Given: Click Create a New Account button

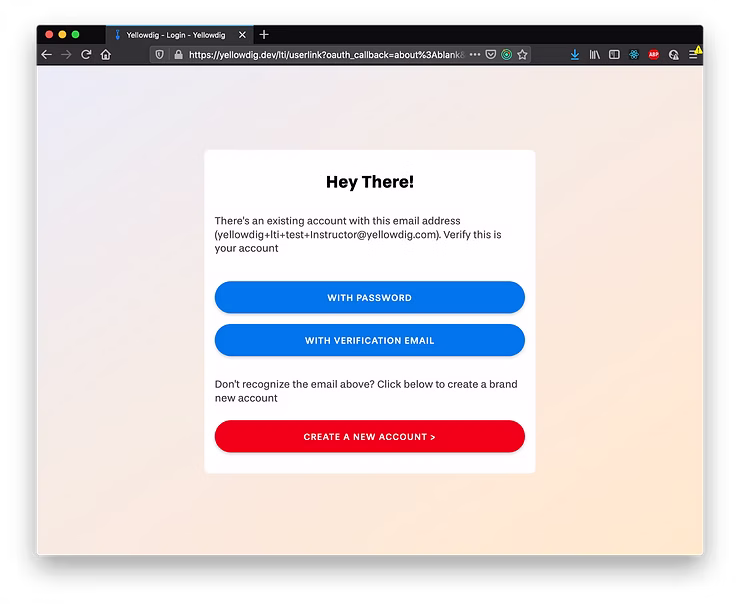Looking at the screenshot, I should click(369, 437).
